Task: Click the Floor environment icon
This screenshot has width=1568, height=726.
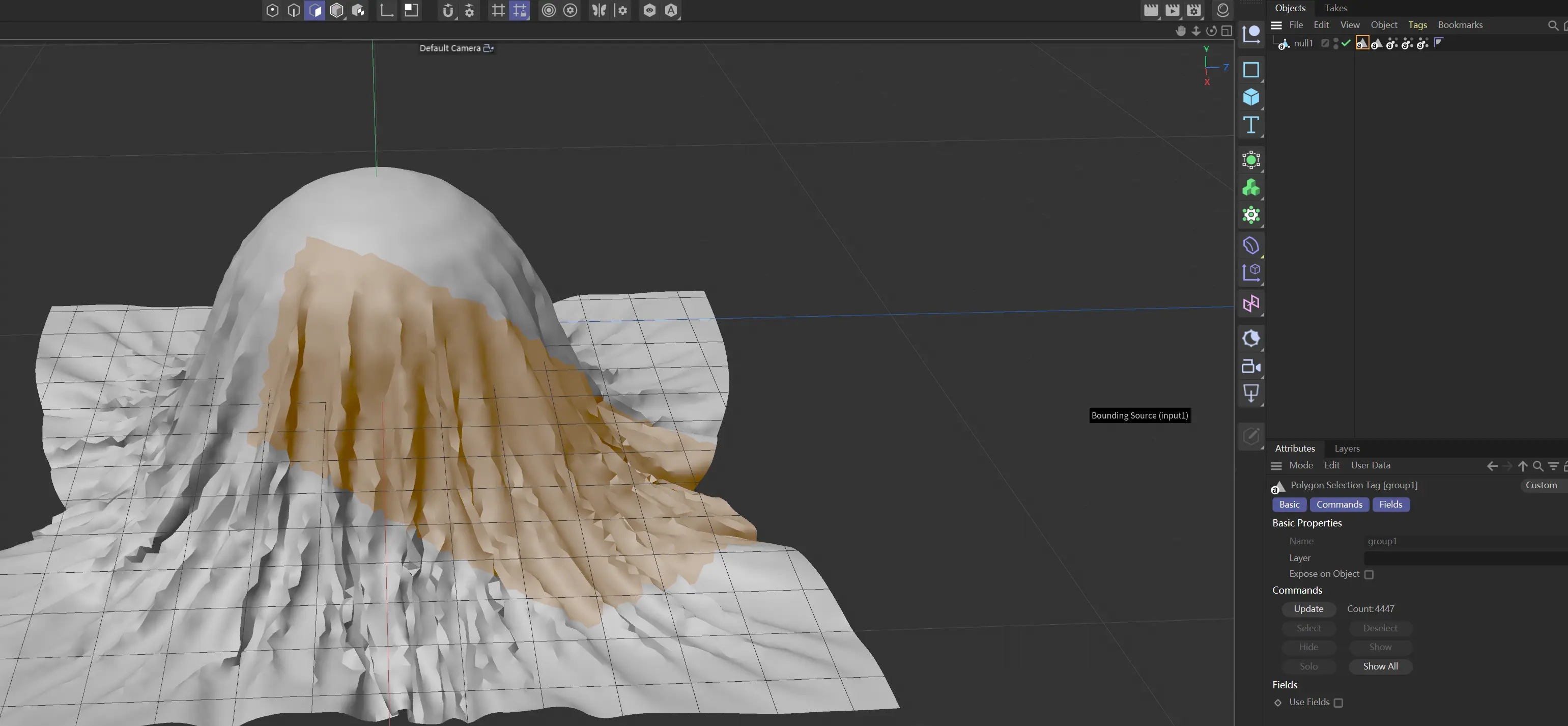Action: click(1251, 339)
